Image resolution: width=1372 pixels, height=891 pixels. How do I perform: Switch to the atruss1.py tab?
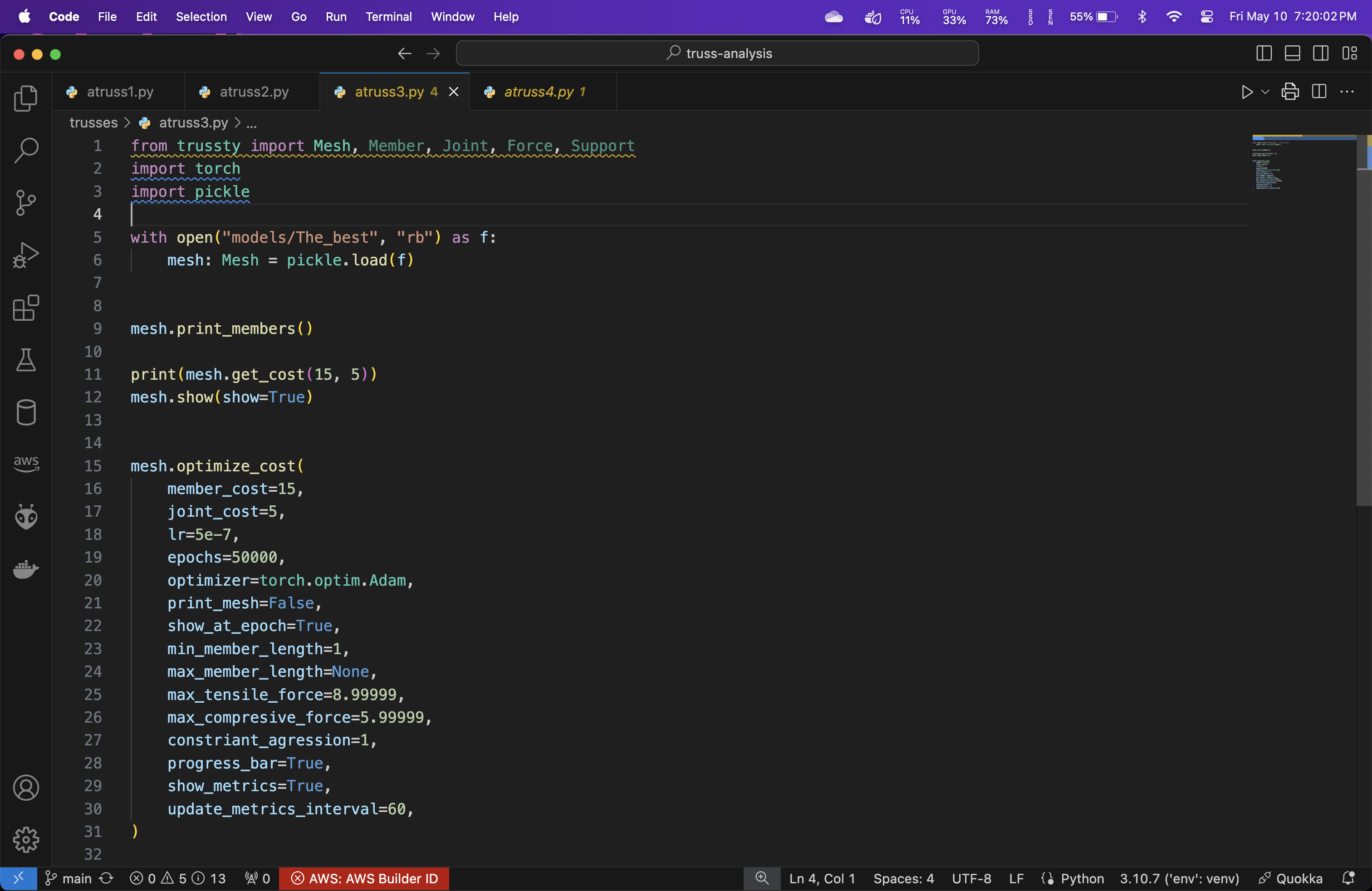[119, 92]
